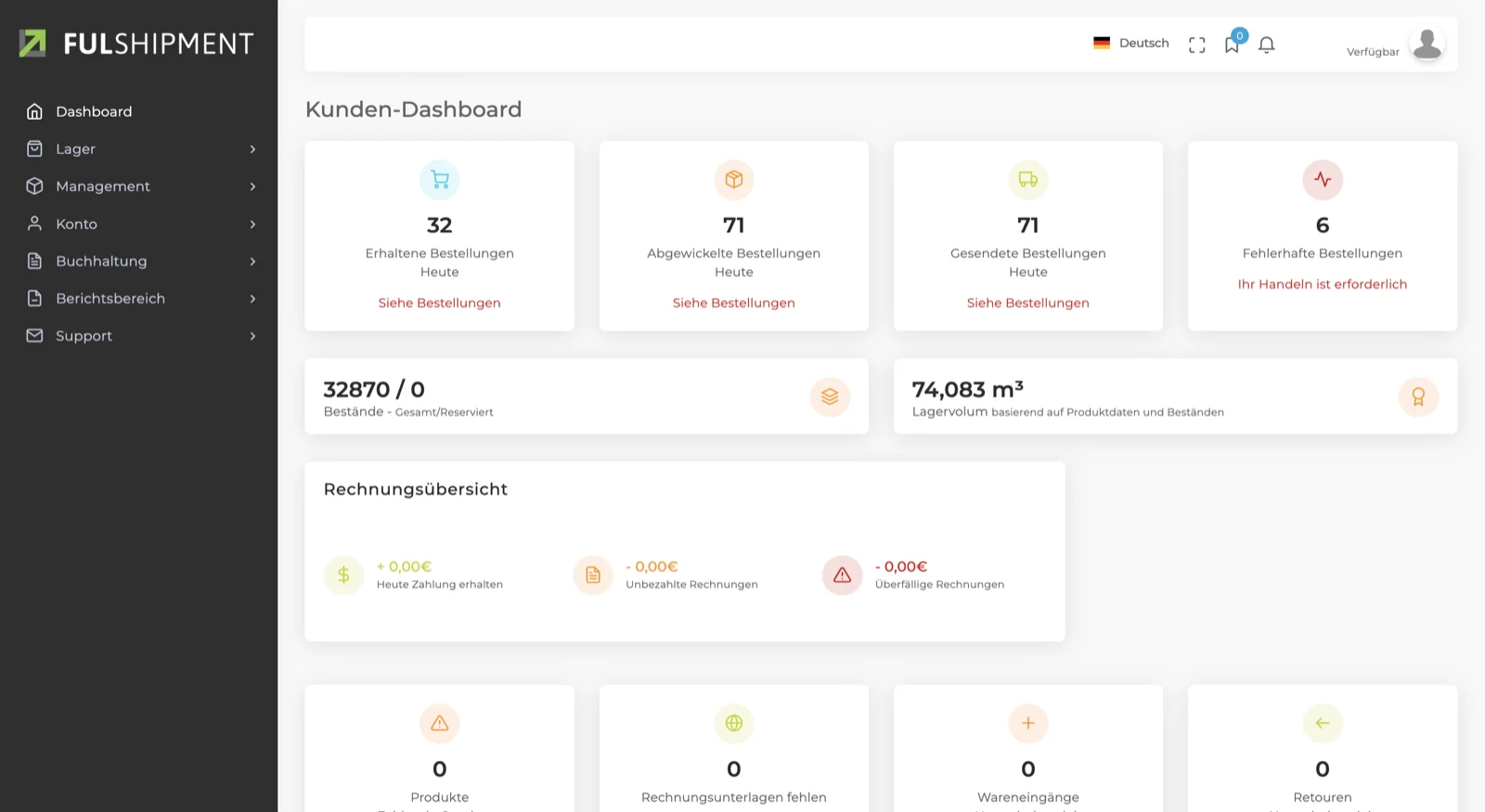Open Siehe Bestellungen under Gesendete Bestellungen
The width and height of the screenshot is (1485, 812).
[x=1028, y=303]
